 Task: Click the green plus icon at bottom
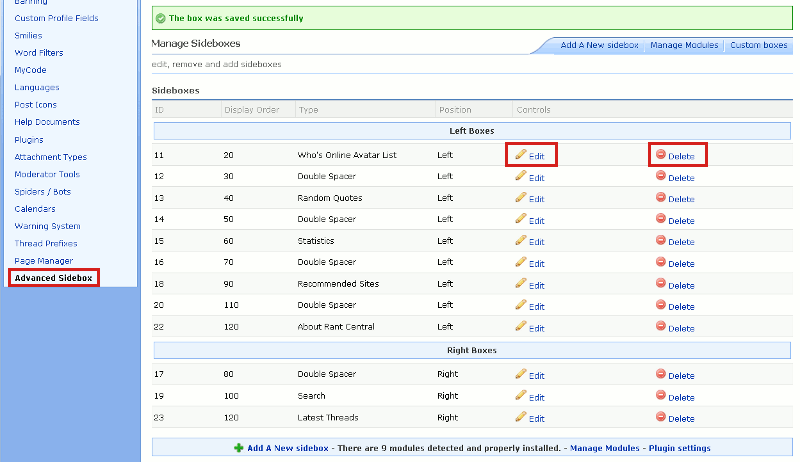pyautogui.click(x=238, y=448)
